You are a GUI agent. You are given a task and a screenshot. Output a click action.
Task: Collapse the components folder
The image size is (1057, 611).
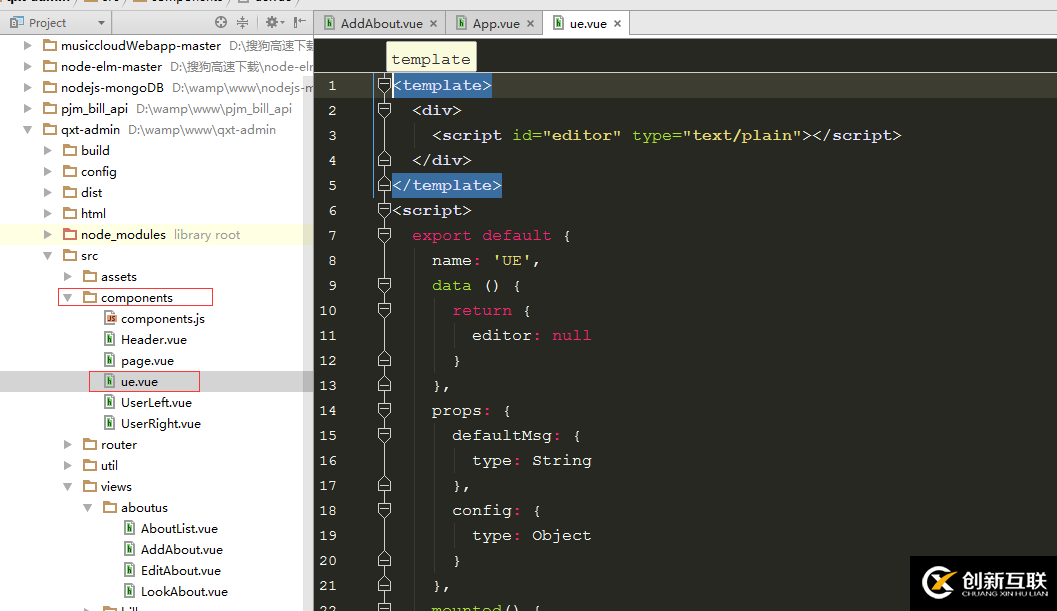click(x=67, y=298)
